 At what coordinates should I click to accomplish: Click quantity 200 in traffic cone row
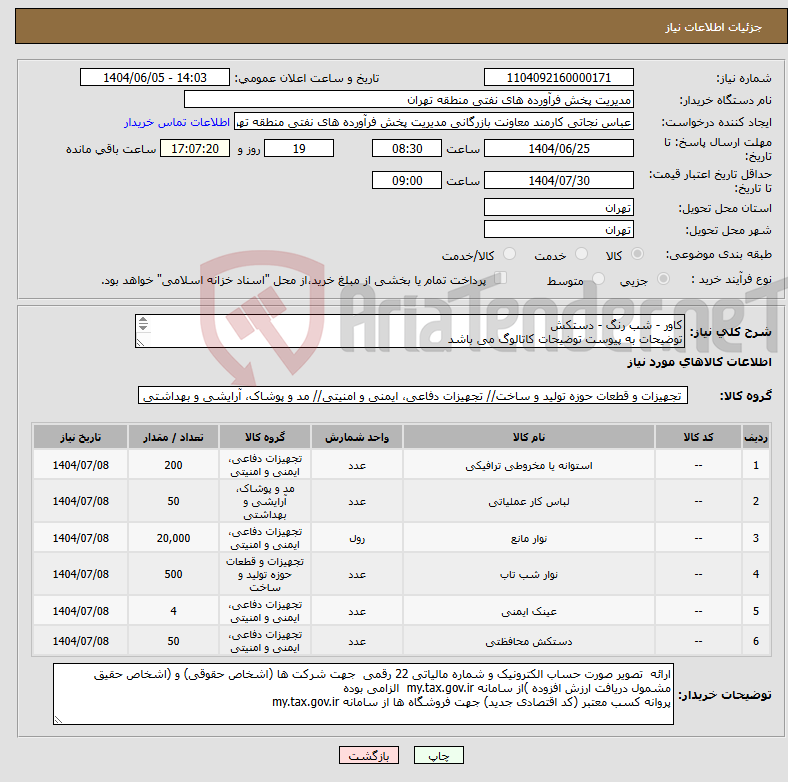click(x=173, y=465)
